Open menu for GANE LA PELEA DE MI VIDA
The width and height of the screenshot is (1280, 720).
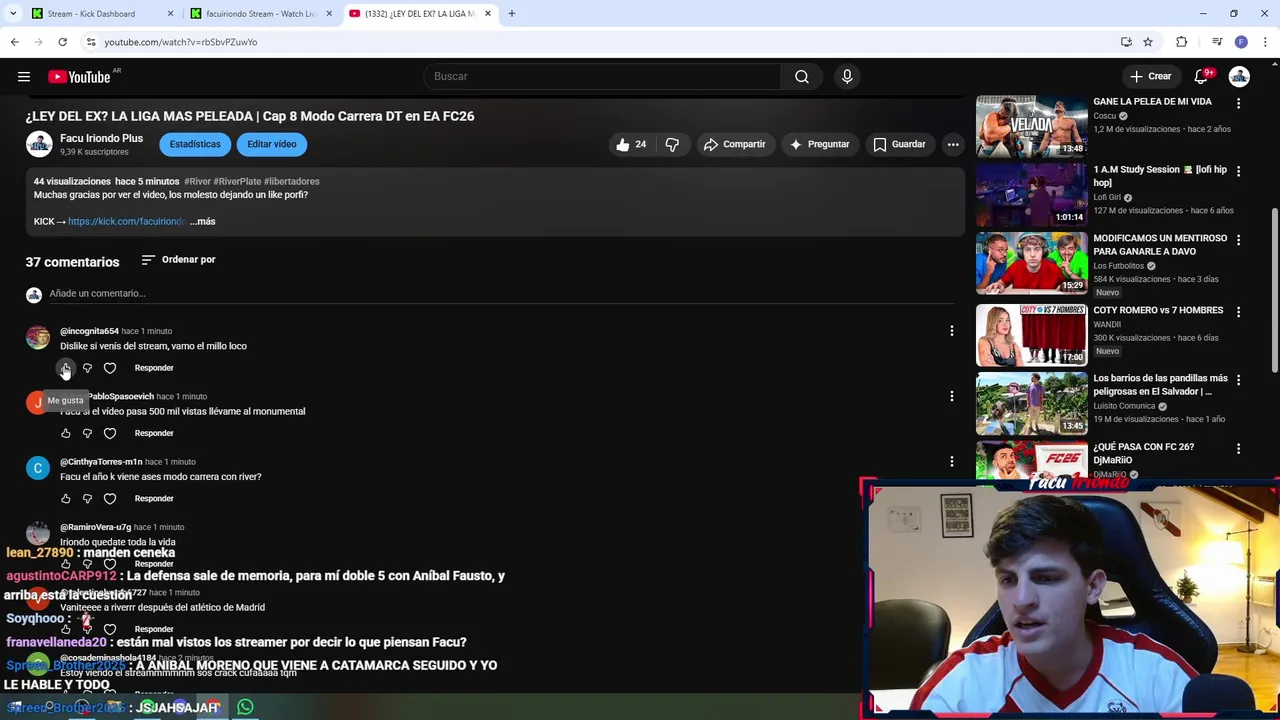point(1238,103)
